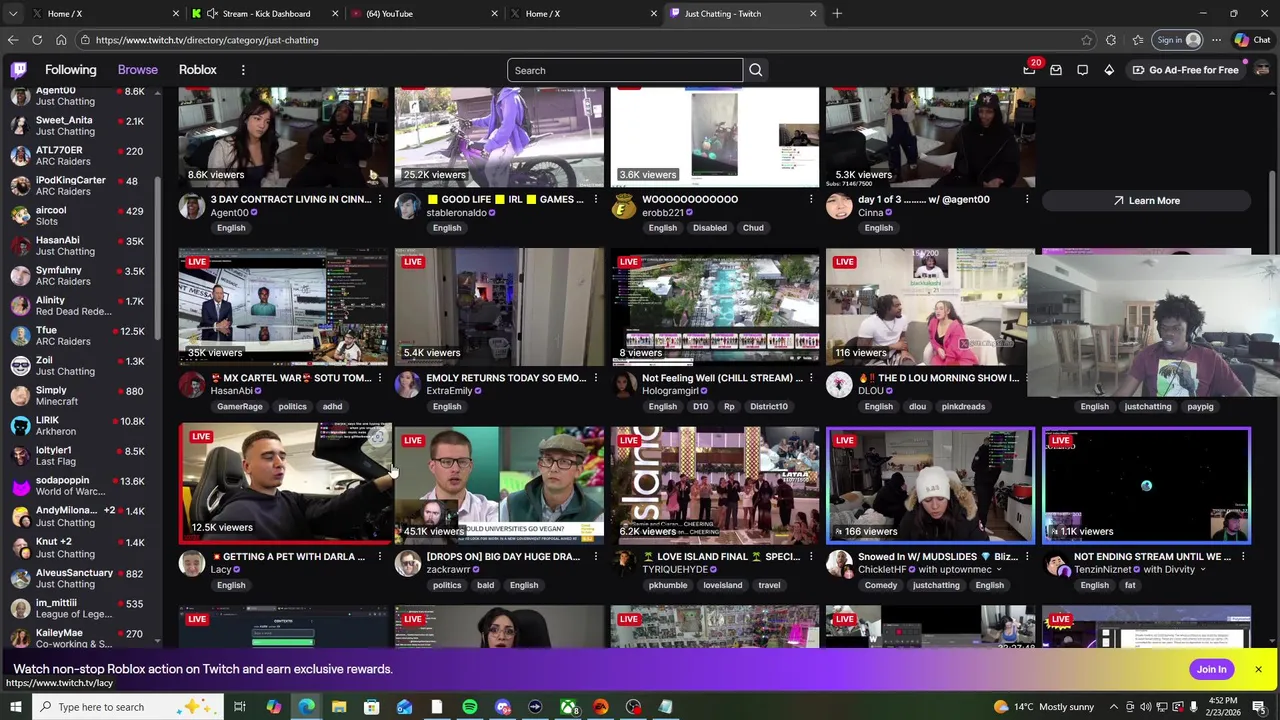Dismiss the Roblox rewards banner
The height and width of the screenshot is (720, 1280).
1258,669
